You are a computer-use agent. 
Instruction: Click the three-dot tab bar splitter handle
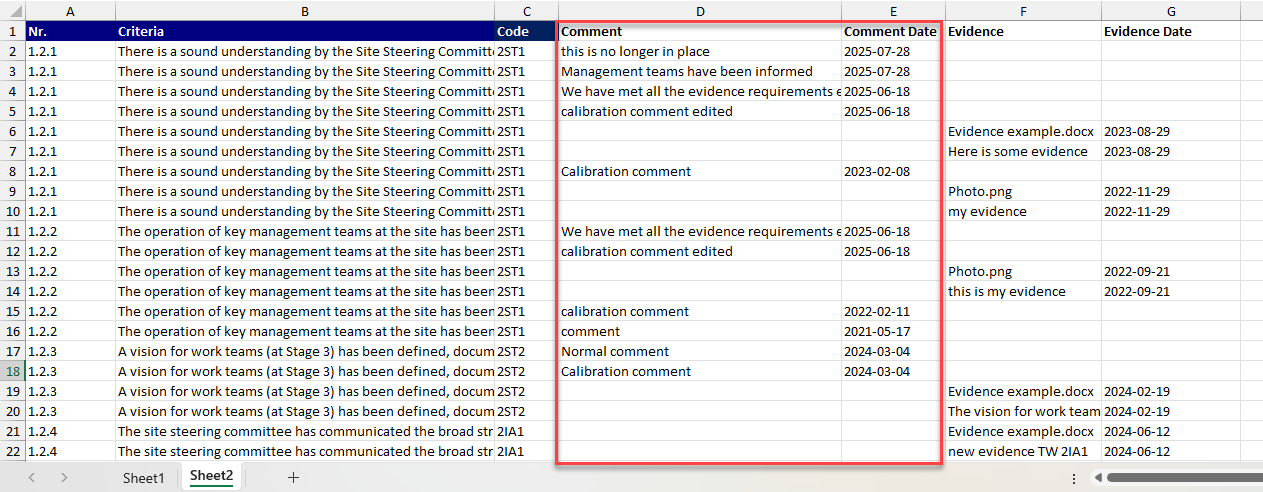click(x=1073, y=478)
